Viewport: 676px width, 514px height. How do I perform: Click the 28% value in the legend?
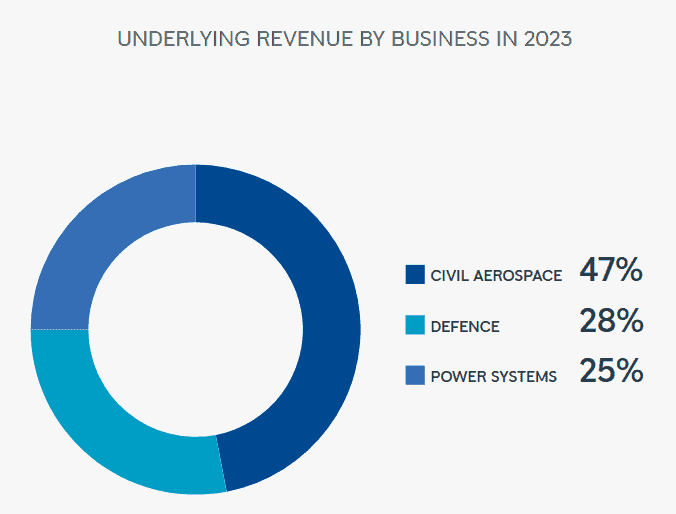pos(610,321)
